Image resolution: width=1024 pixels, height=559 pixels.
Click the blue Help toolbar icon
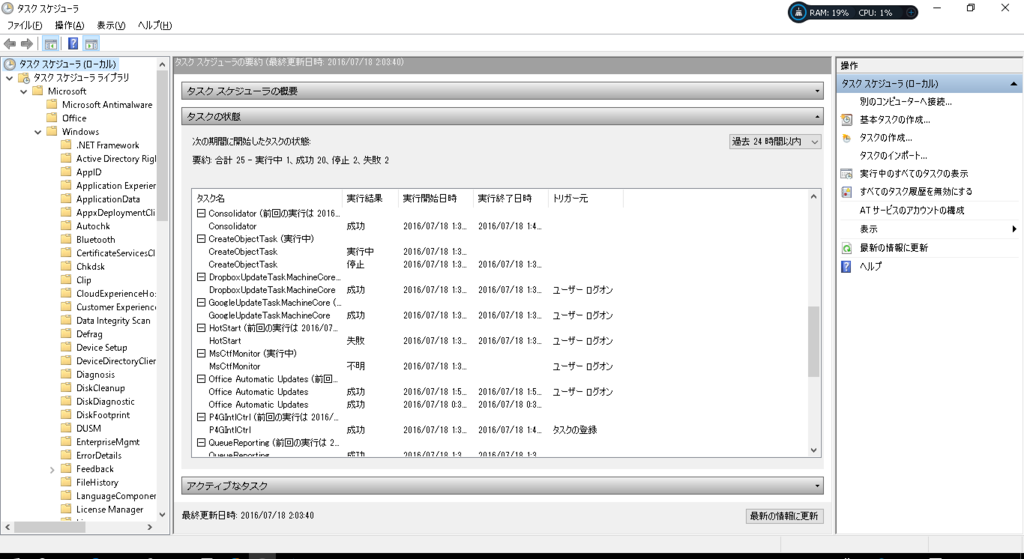pos(73,44)
